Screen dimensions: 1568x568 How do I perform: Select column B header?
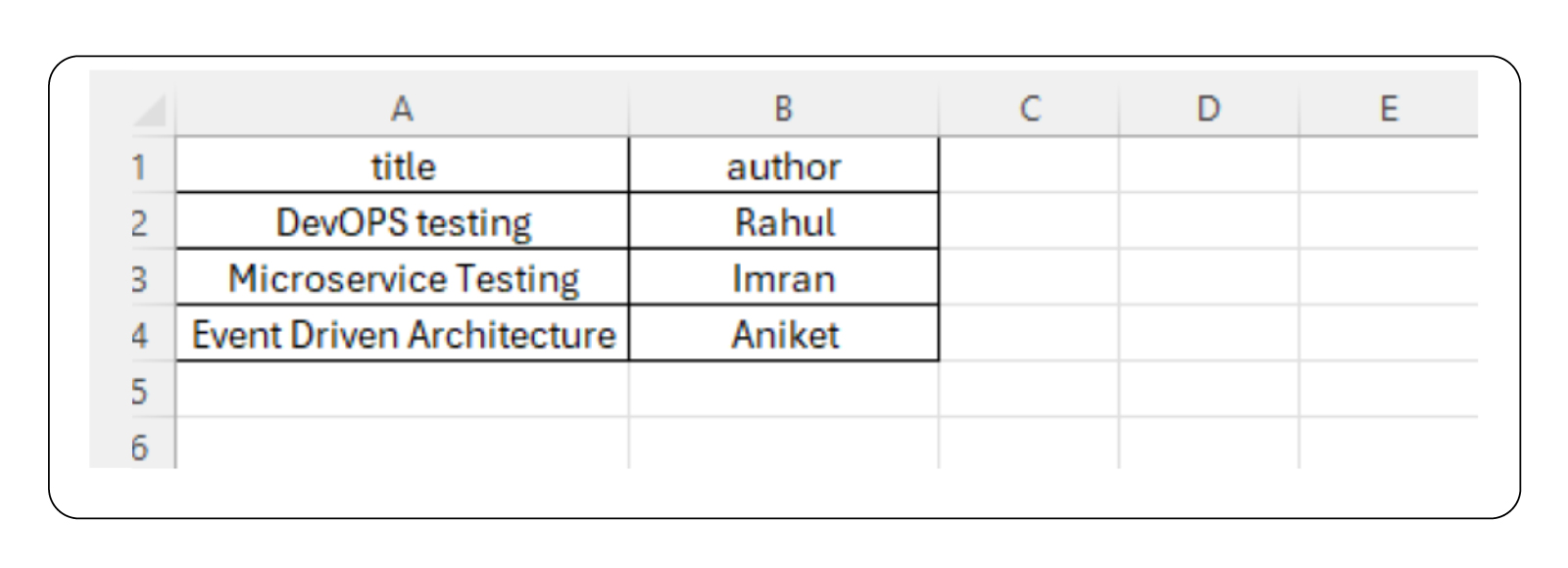pyautogui.click(x=784, y=108)
